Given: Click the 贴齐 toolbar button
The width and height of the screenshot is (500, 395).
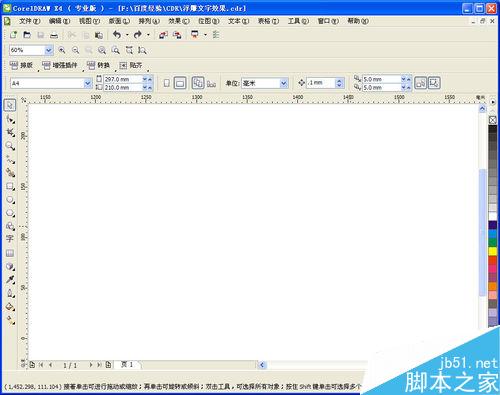Looking at the screenshot, I should [131, 65].
